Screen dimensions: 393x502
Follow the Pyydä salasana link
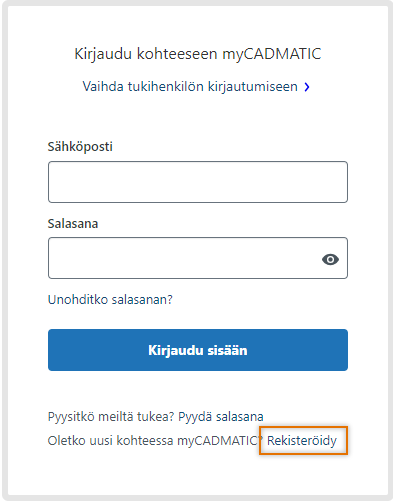point(221,417)
